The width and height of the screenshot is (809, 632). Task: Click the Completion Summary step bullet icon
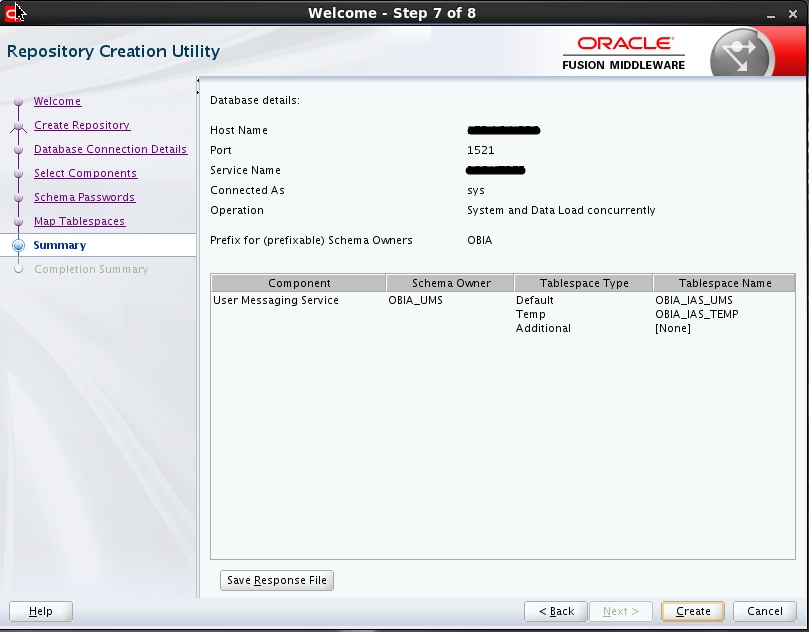coord(19,269)
